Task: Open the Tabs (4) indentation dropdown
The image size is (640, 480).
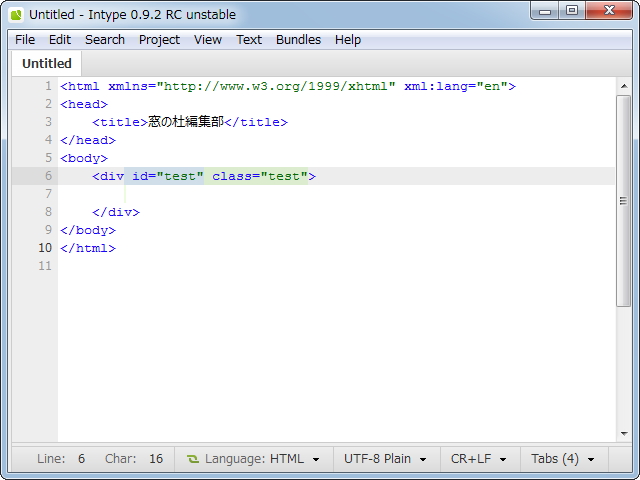Action: click(563, 459)
